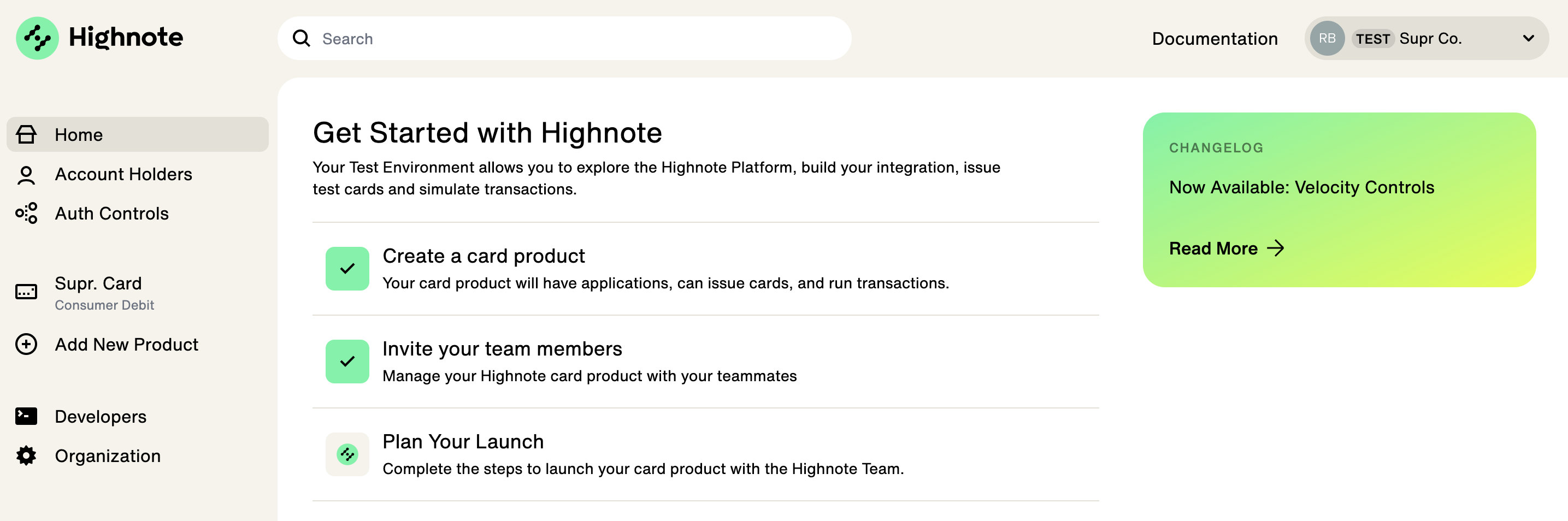Click the Highnote icon beside Plan Your Launch
The width and height of the screenshot is (1568, 521).
pos(347,454)
